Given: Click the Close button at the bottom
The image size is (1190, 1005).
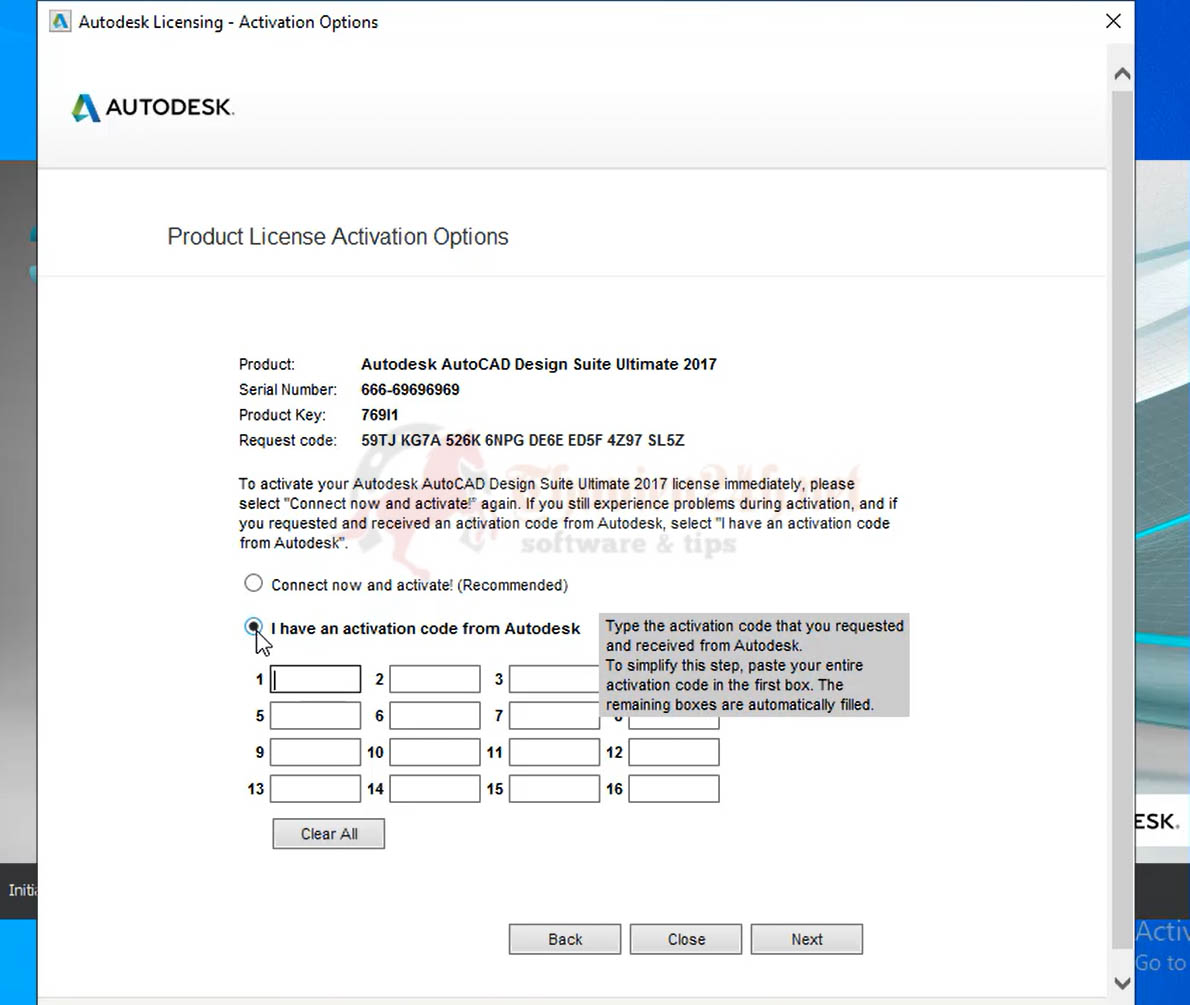Looking at the screenshot, I should (x=685, y=939).
